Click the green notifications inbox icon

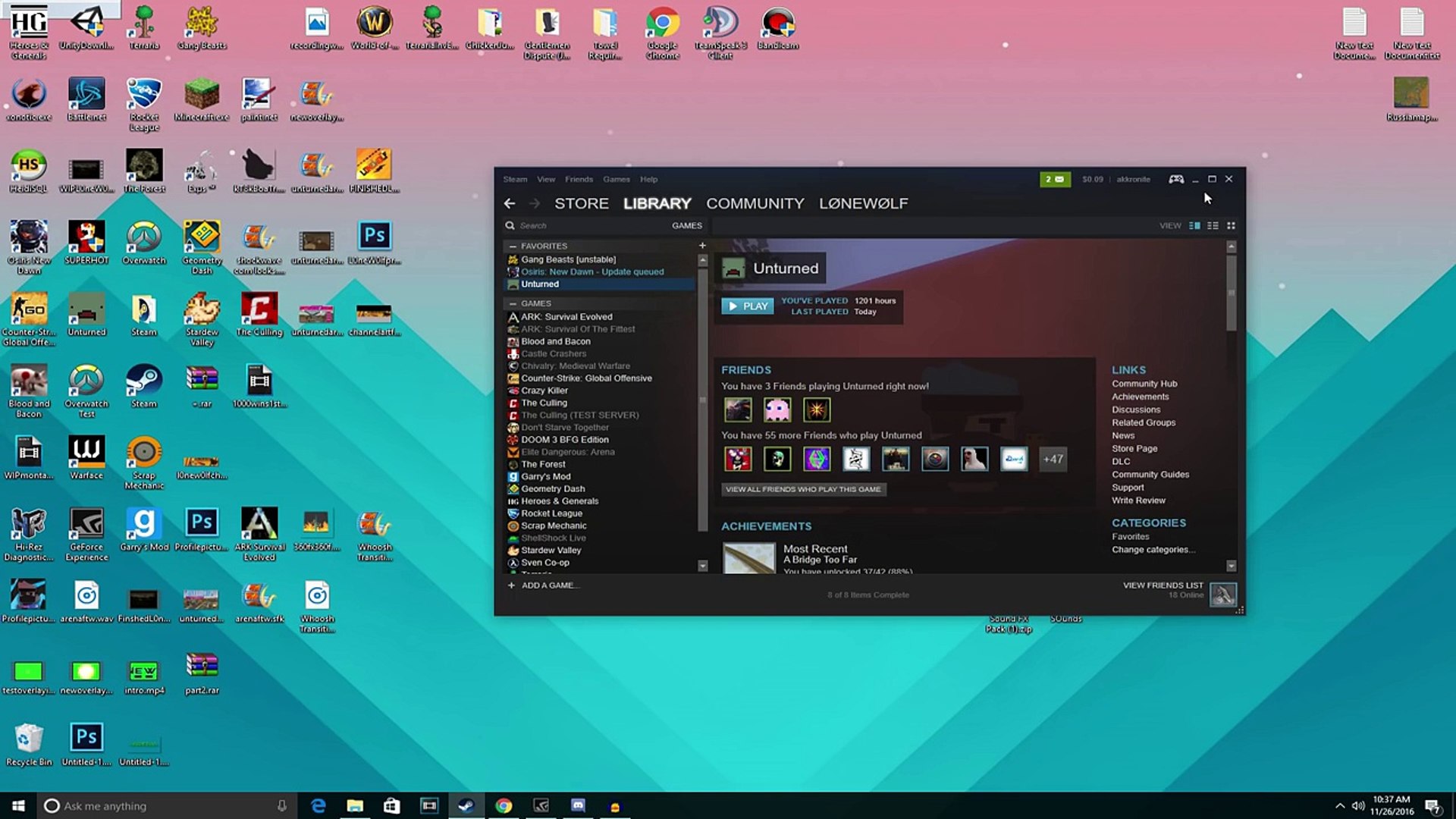(1055, 179)
